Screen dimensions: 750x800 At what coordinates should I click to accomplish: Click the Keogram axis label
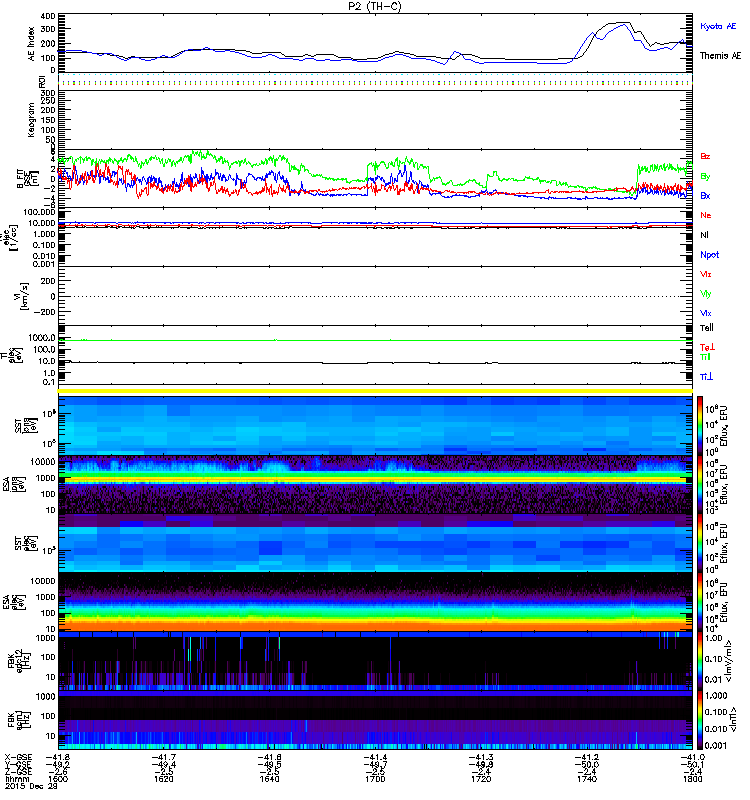coord(32,120)
